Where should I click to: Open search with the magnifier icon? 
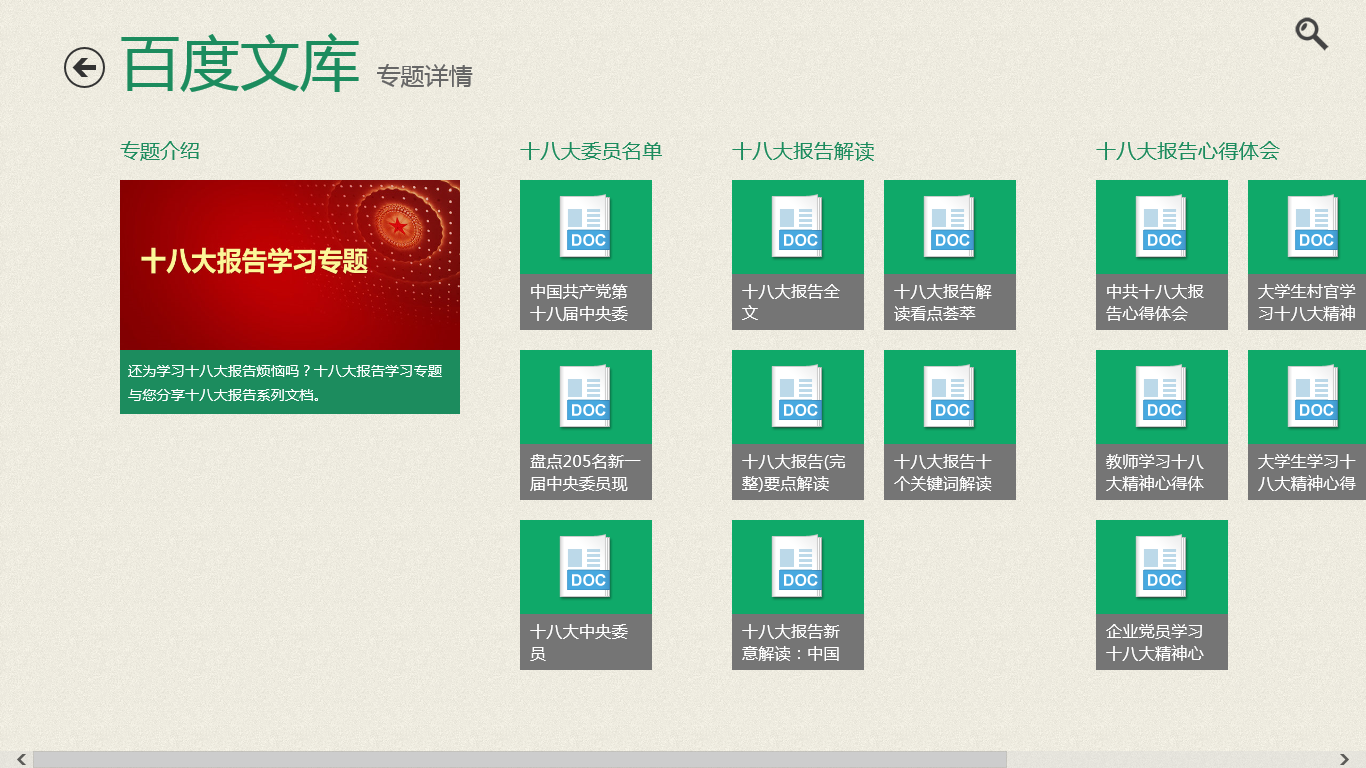(1311, 34)
